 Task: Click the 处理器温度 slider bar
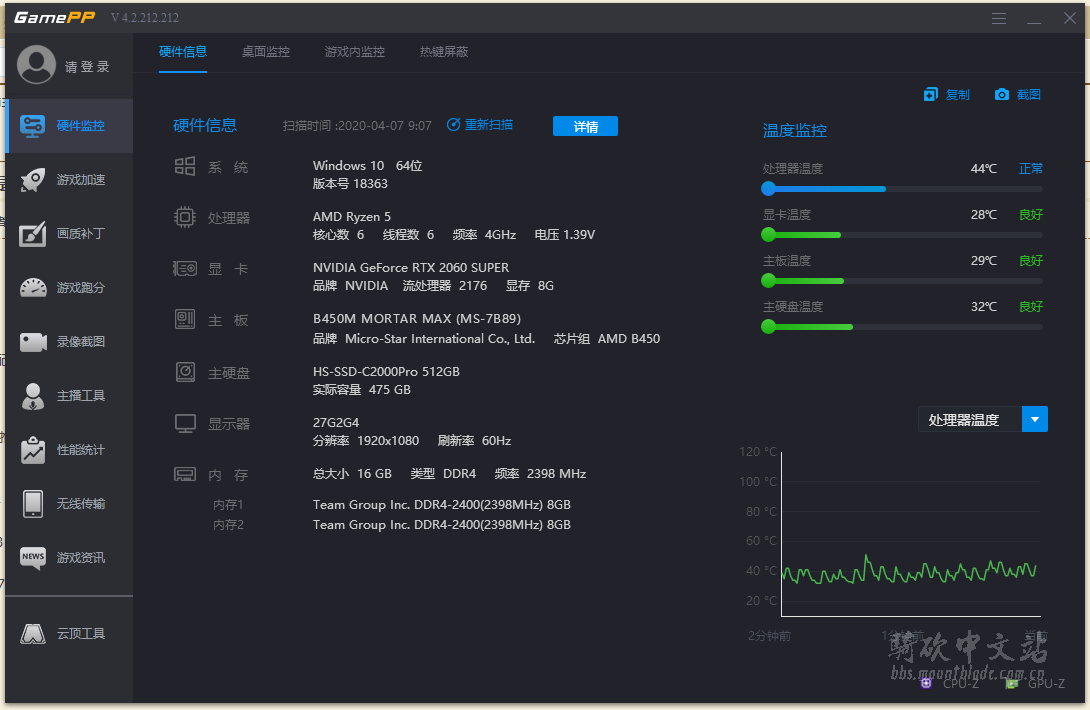pos(902,188)
